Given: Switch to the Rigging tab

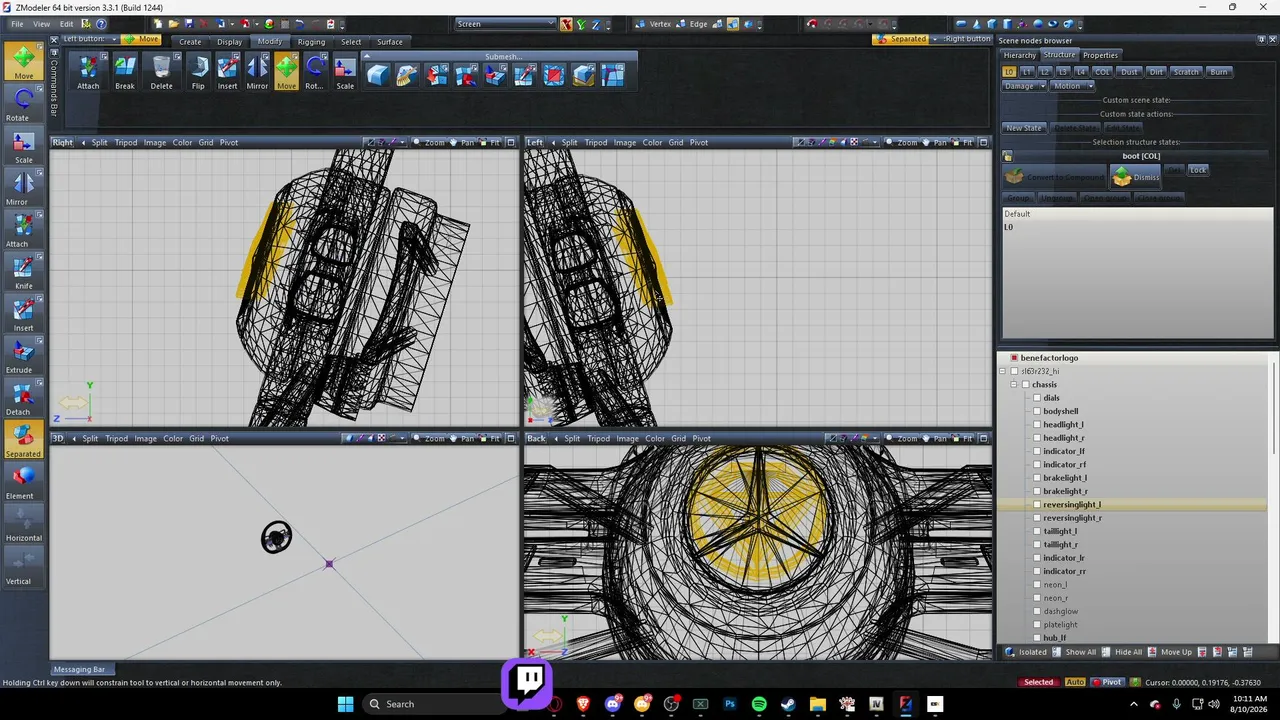Looking at the screenshot, I should [x=311, y=42].
